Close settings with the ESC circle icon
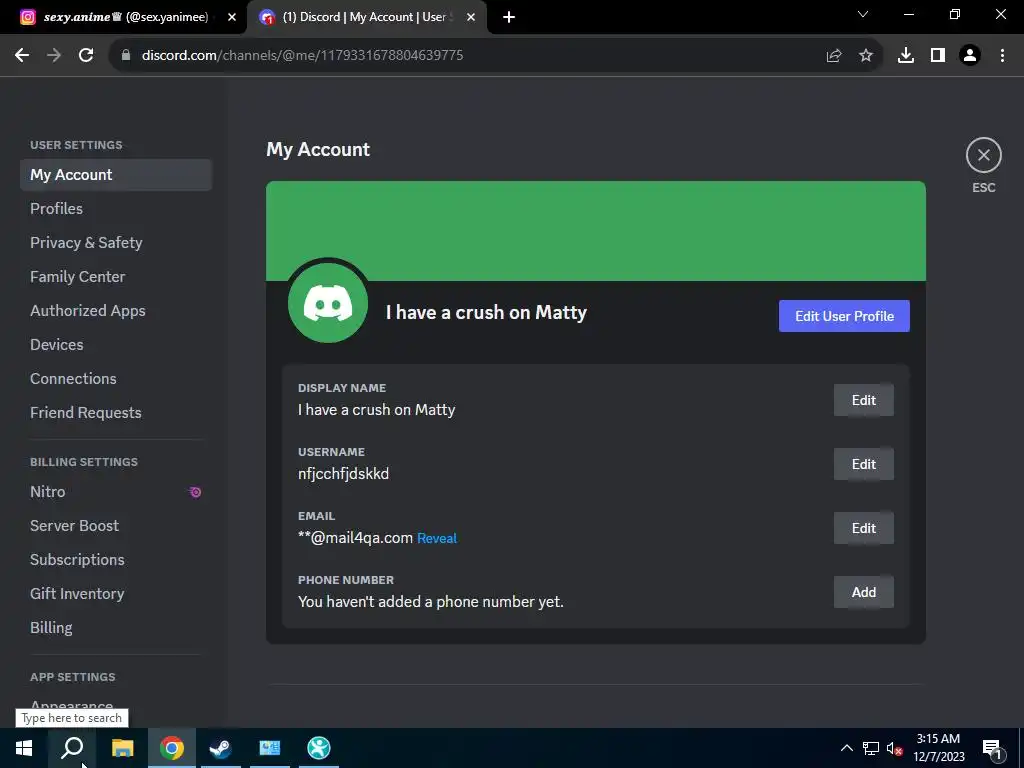This screenshot has width=1024, height=768. pyautogui.click(x=983, y=155)
